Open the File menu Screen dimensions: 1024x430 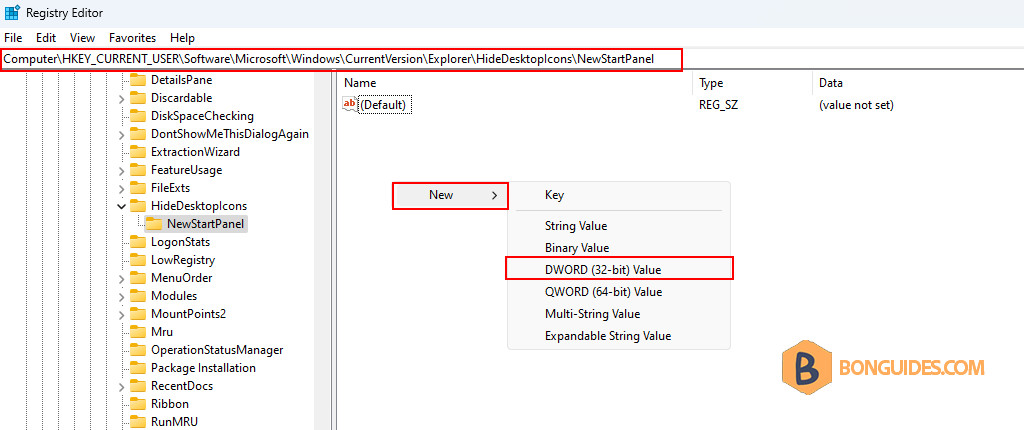[x=13, y=38]
